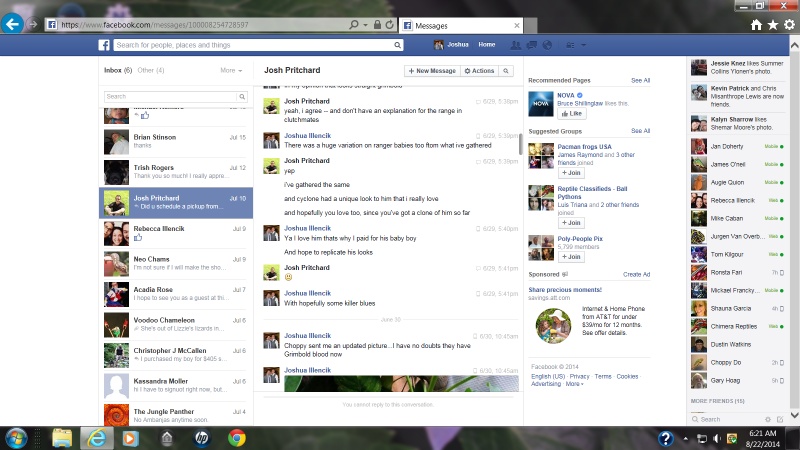Open the notifications globe icon
The width and height of the screenshot is (800, 450).
point(547,45)
